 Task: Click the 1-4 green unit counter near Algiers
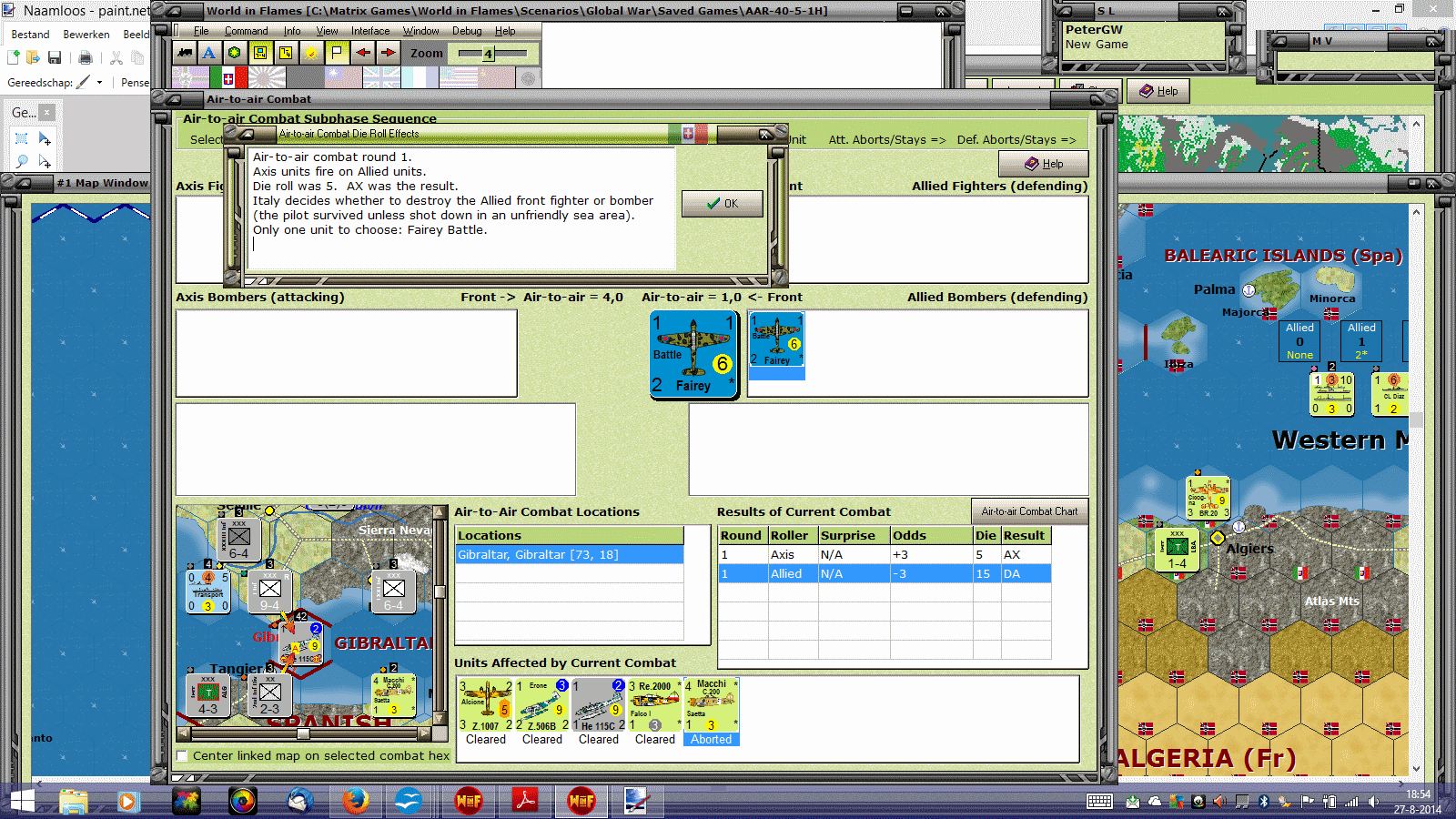(1177, 550)
